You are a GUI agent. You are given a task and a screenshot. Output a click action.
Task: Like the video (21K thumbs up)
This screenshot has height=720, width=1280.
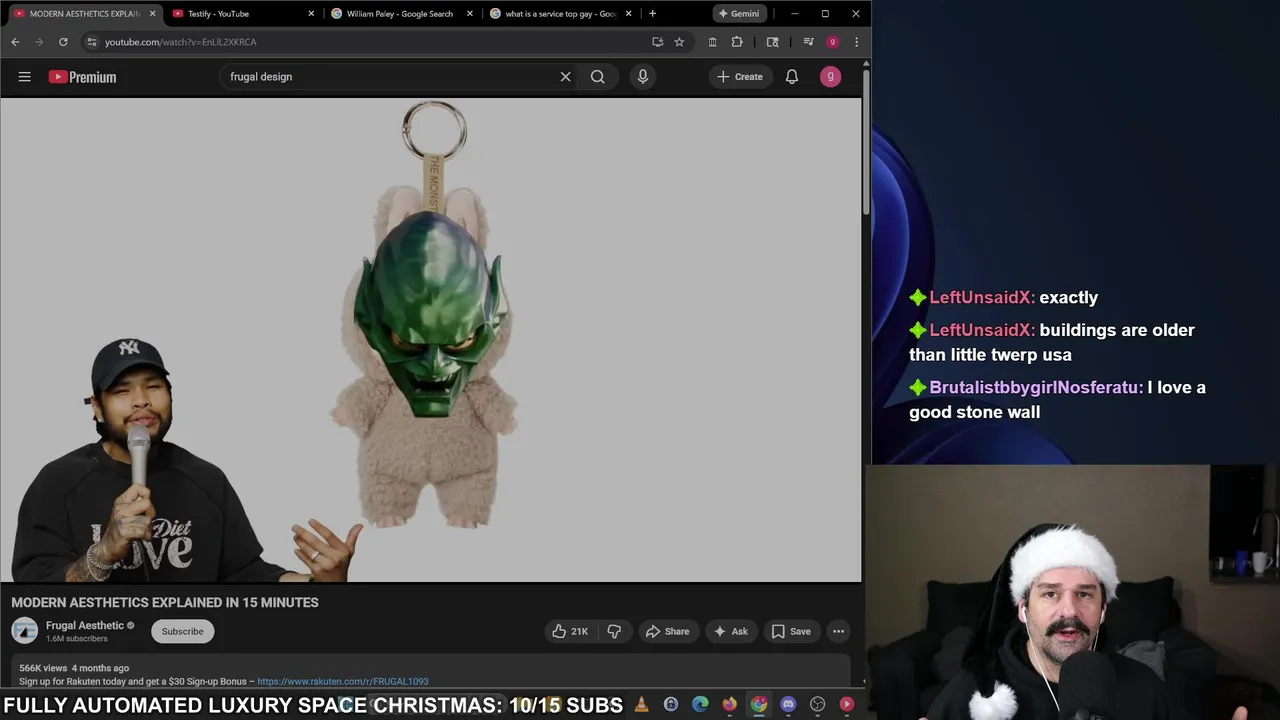569,631
